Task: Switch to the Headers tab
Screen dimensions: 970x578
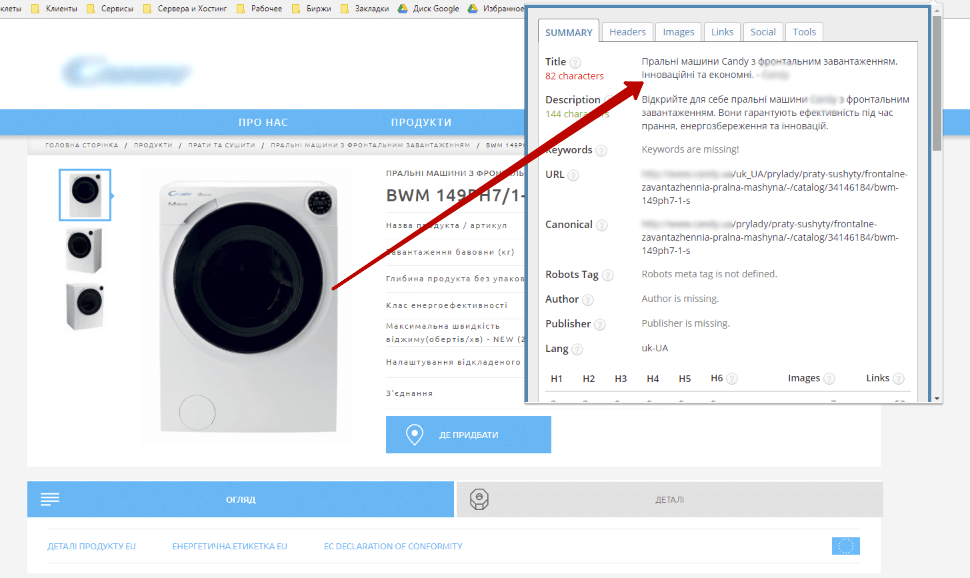Action: 627,32
